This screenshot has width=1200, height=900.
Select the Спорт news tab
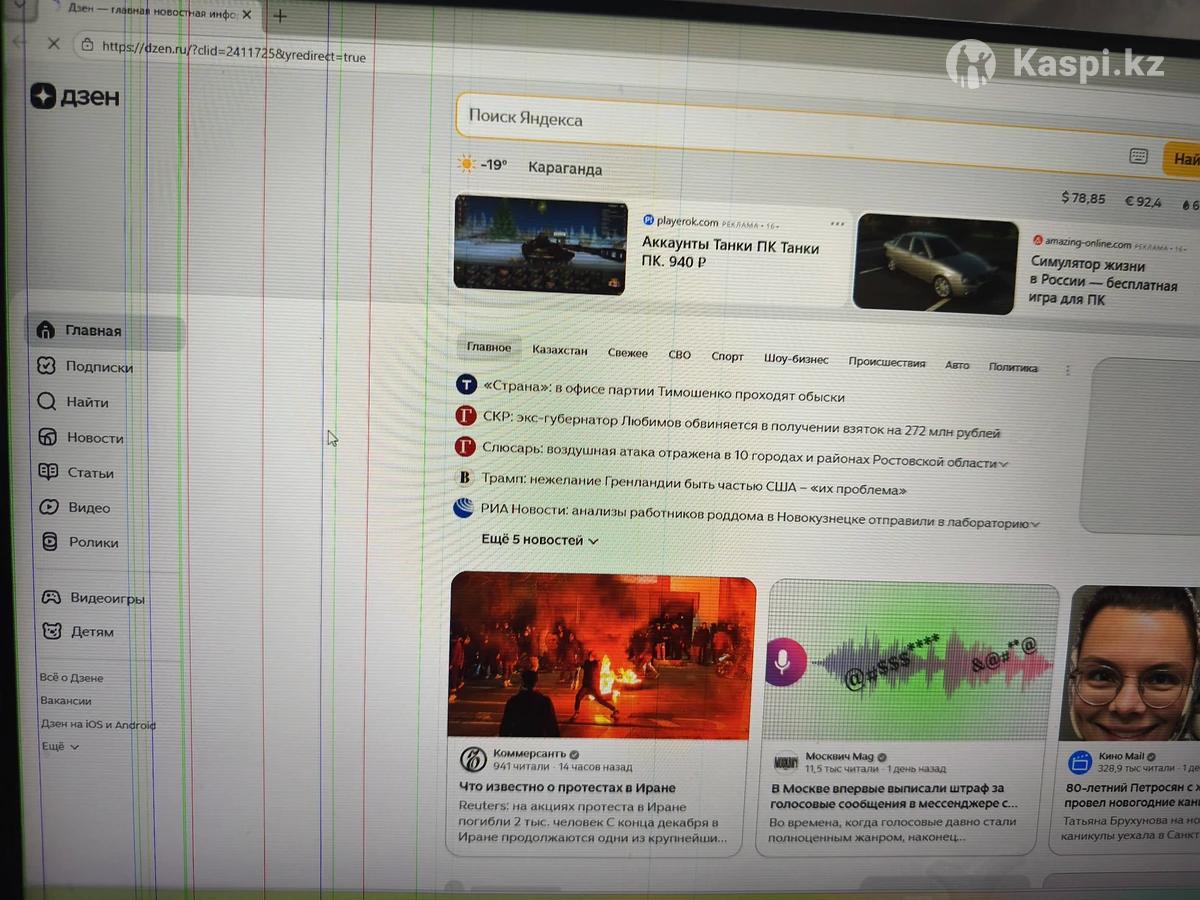[727, 357]
